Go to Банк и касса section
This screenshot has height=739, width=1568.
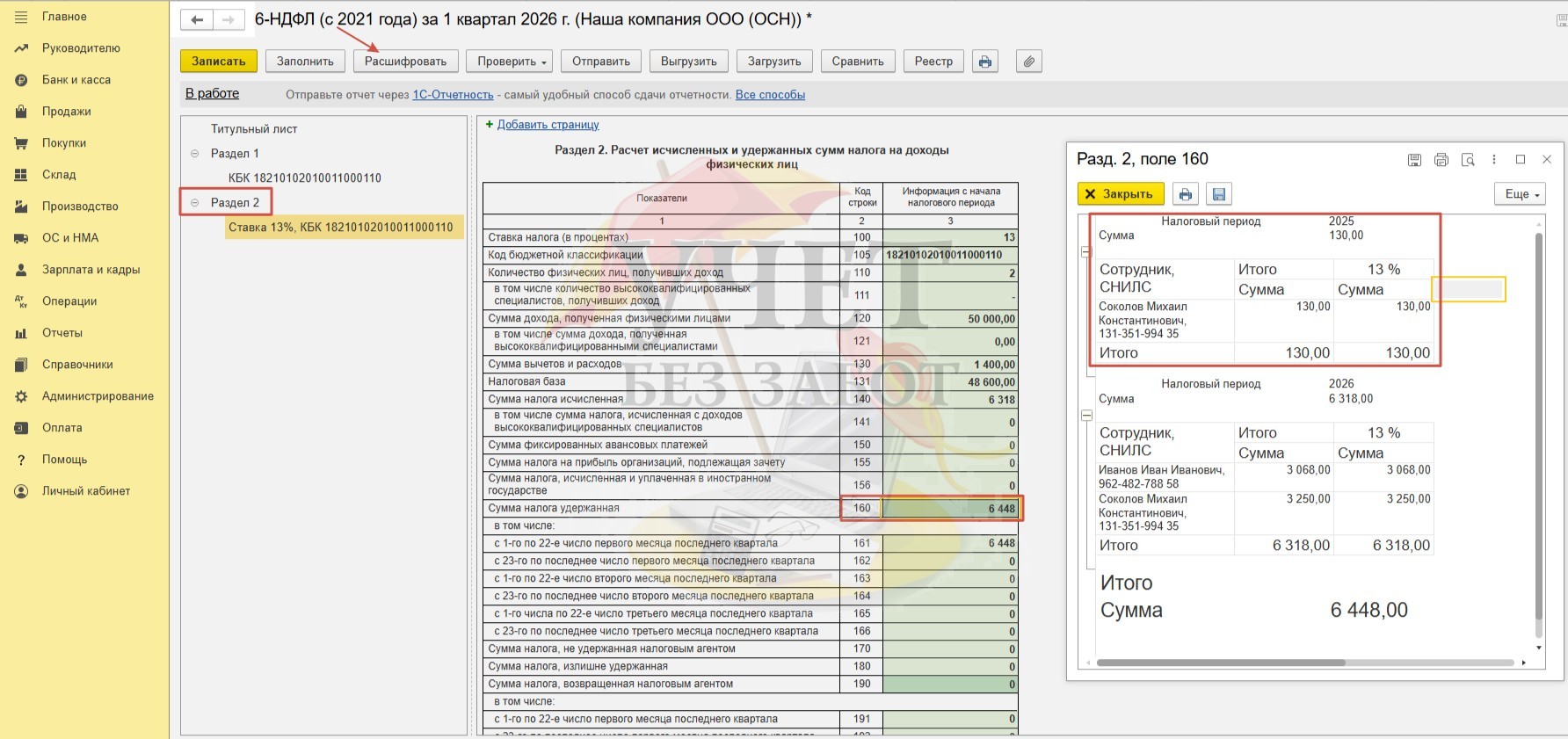tap(76, 80)
